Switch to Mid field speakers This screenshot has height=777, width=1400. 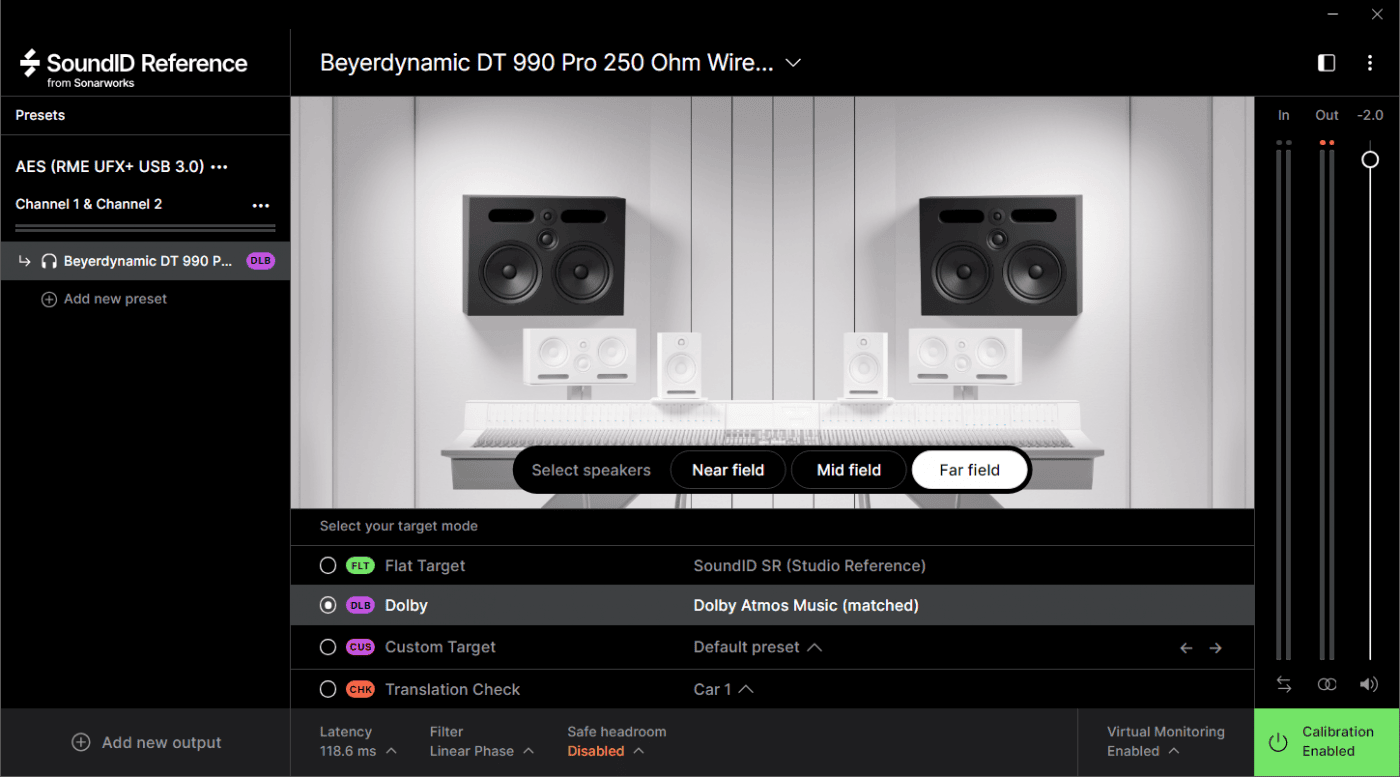point(849,470)
